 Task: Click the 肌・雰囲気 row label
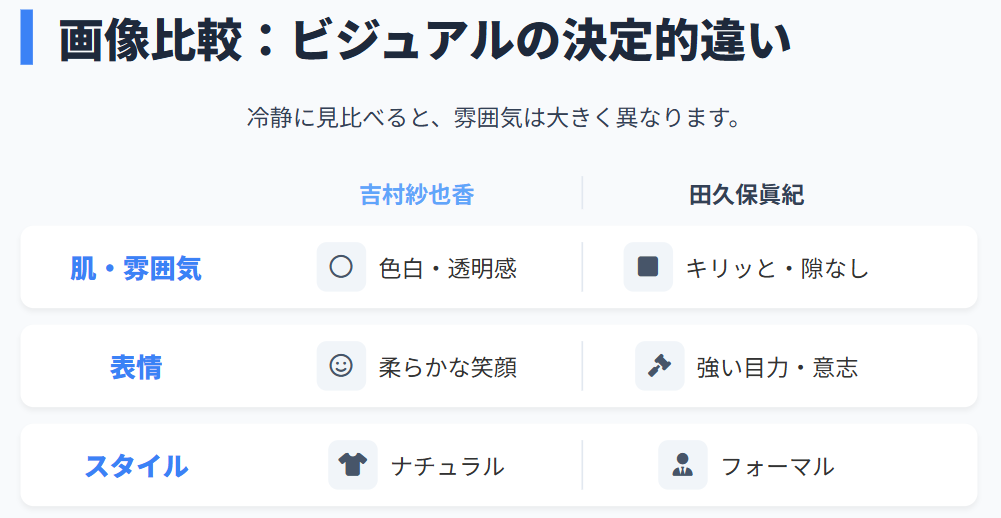pyautogui.click(x=136, y=268)
